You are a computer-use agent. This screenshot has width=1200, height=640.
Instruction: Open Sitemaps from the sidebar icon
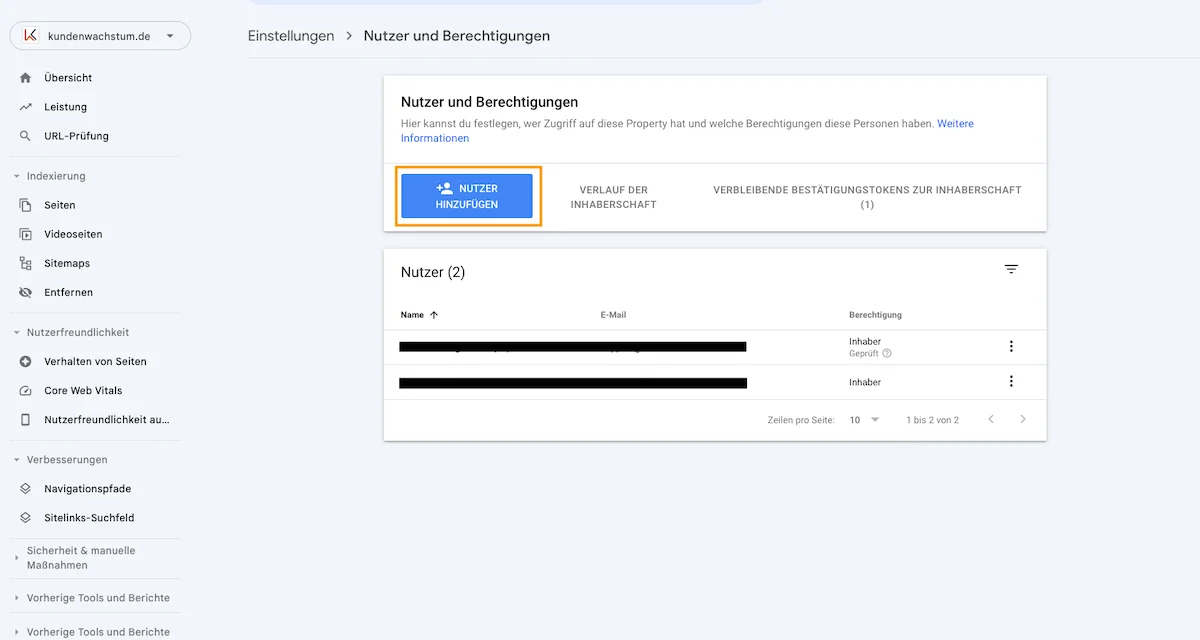(23, 262)
